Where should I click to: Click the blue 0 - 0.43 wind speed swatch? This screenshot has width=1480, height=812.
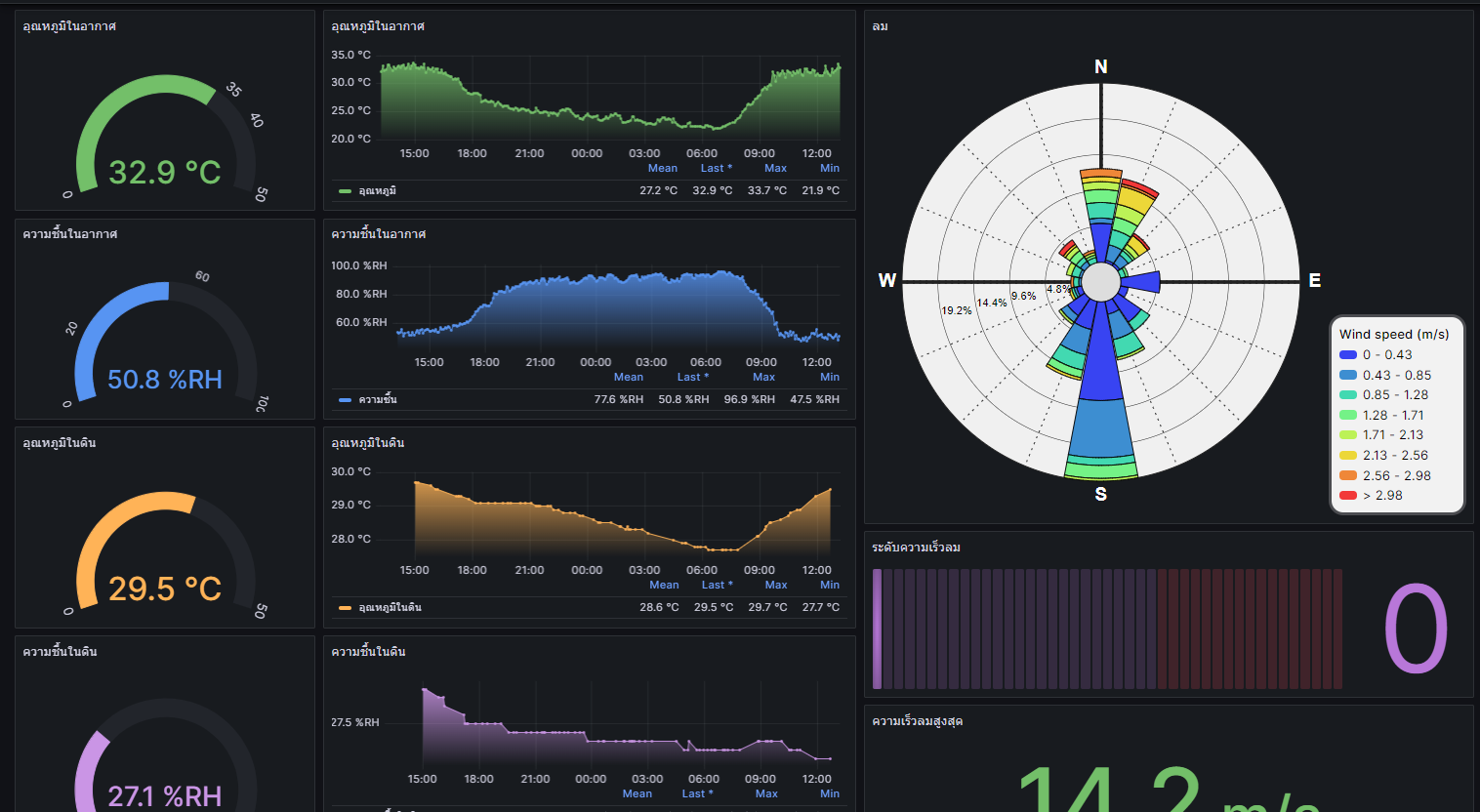pos(1348,355)
